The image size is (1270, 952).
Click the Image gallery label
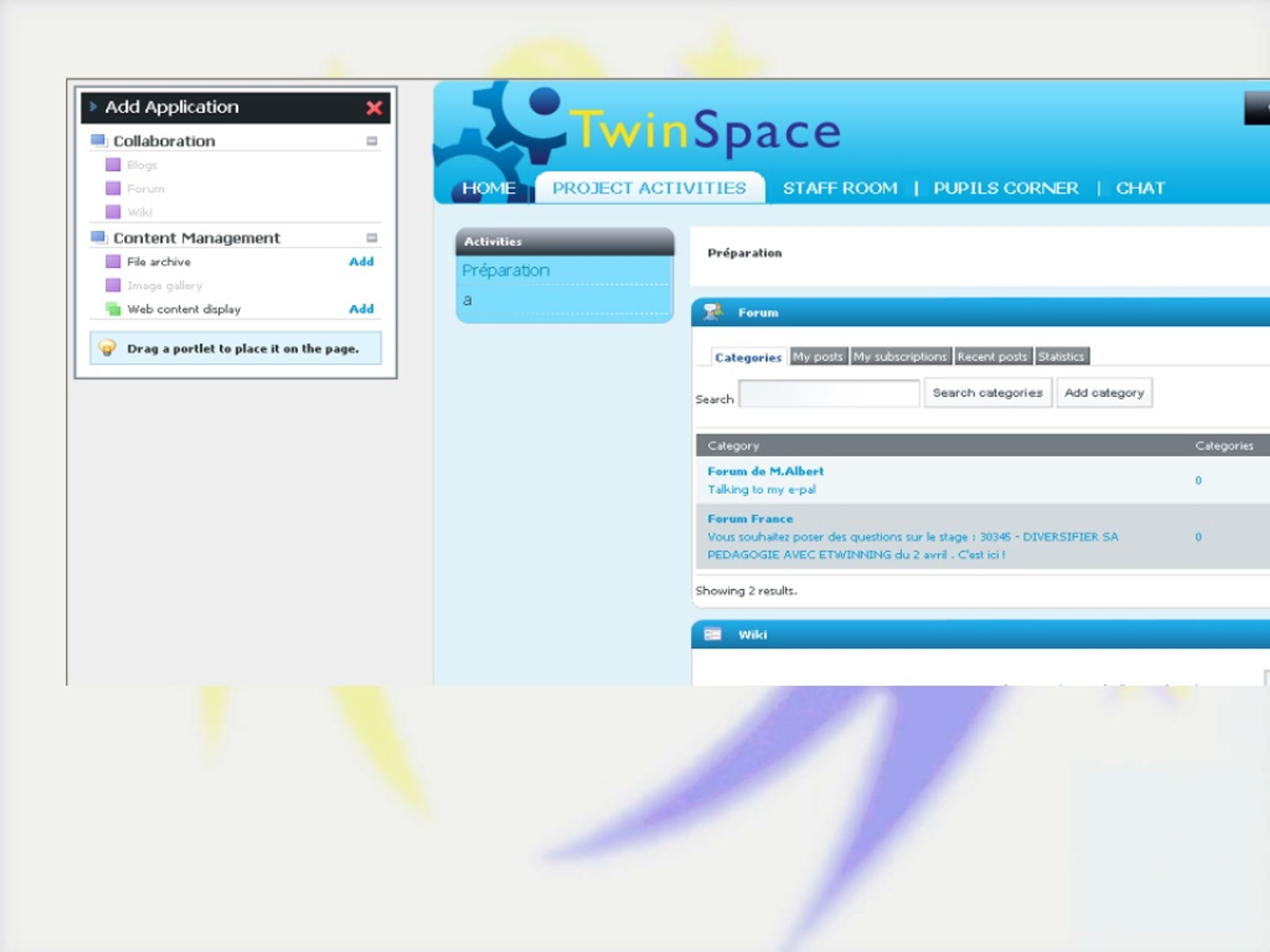[x=165, y=285]
